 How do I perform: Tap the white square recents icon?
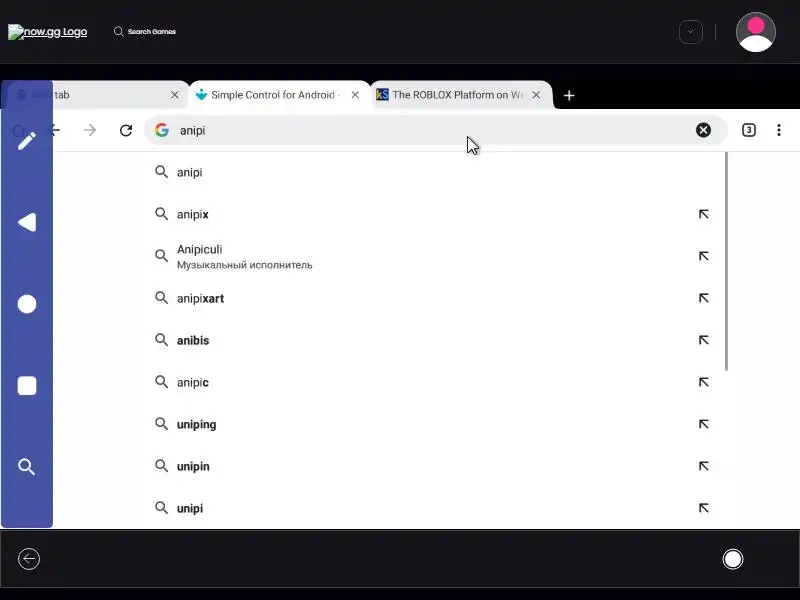pyautogui.click(x=27, y=386)
